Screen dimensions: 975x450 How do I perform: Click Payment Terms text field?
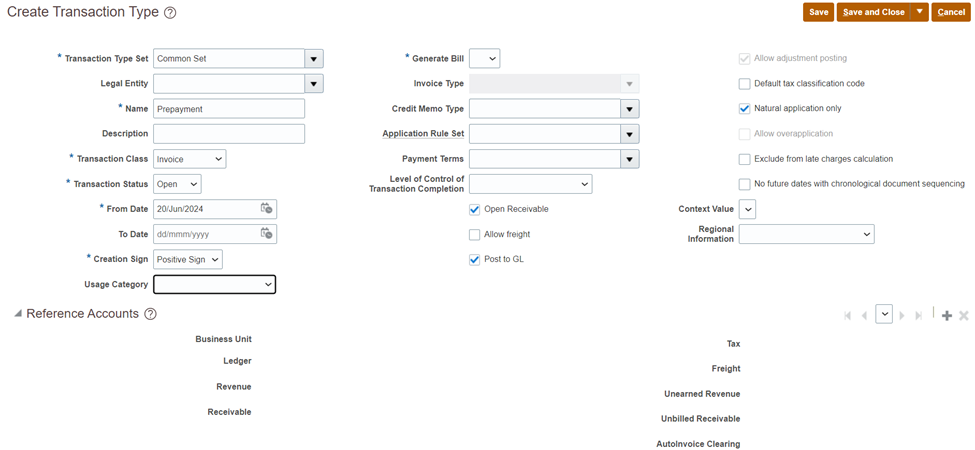pos(545,159)
